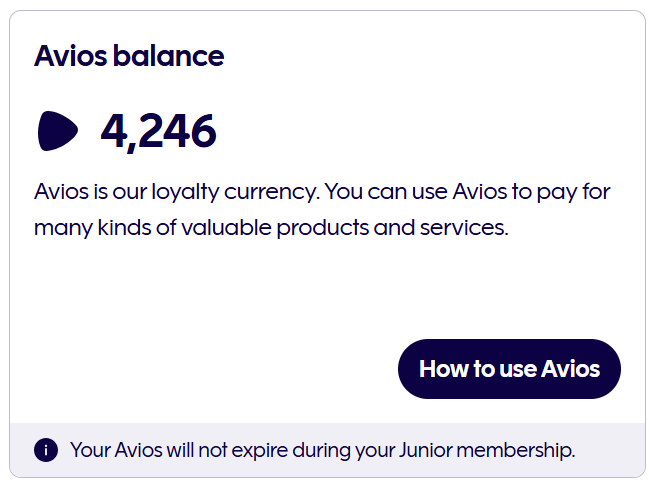Click the Avios logo icon beside the balance
The height and width of the screenshot is (483, 649).
[58, 132]
